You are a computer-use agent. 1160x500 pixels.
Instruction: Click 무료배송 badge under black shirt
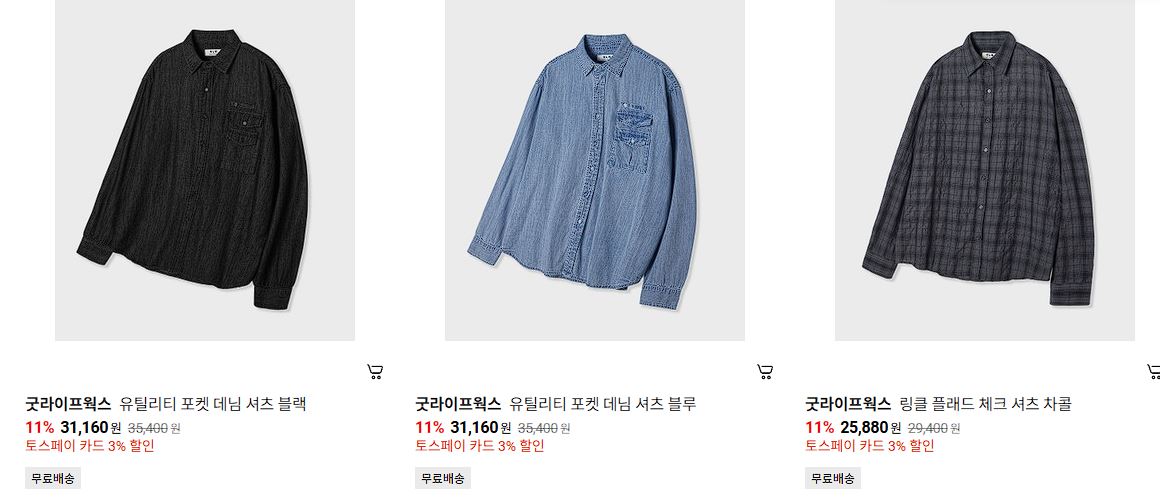[x=53, y=478]
